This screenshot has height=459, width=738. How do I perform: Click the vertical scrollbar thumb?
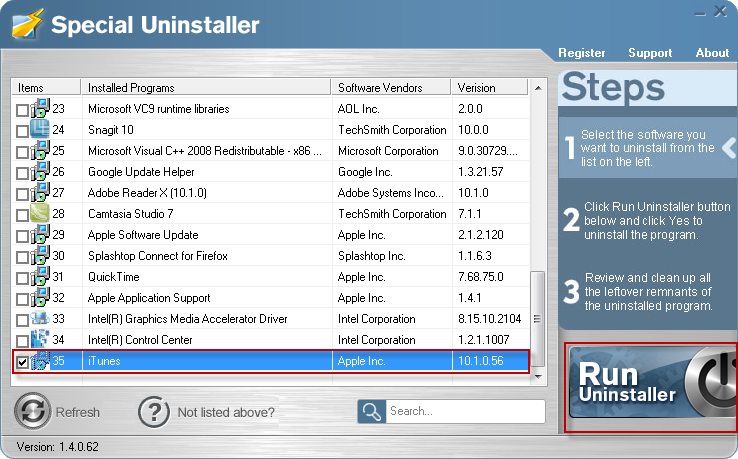tap(537, 319)
